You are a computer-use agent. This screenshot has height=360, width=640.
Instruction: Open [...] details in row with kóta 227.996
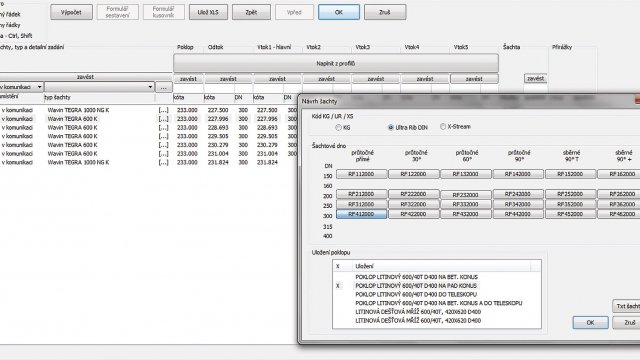pos(163,119)
